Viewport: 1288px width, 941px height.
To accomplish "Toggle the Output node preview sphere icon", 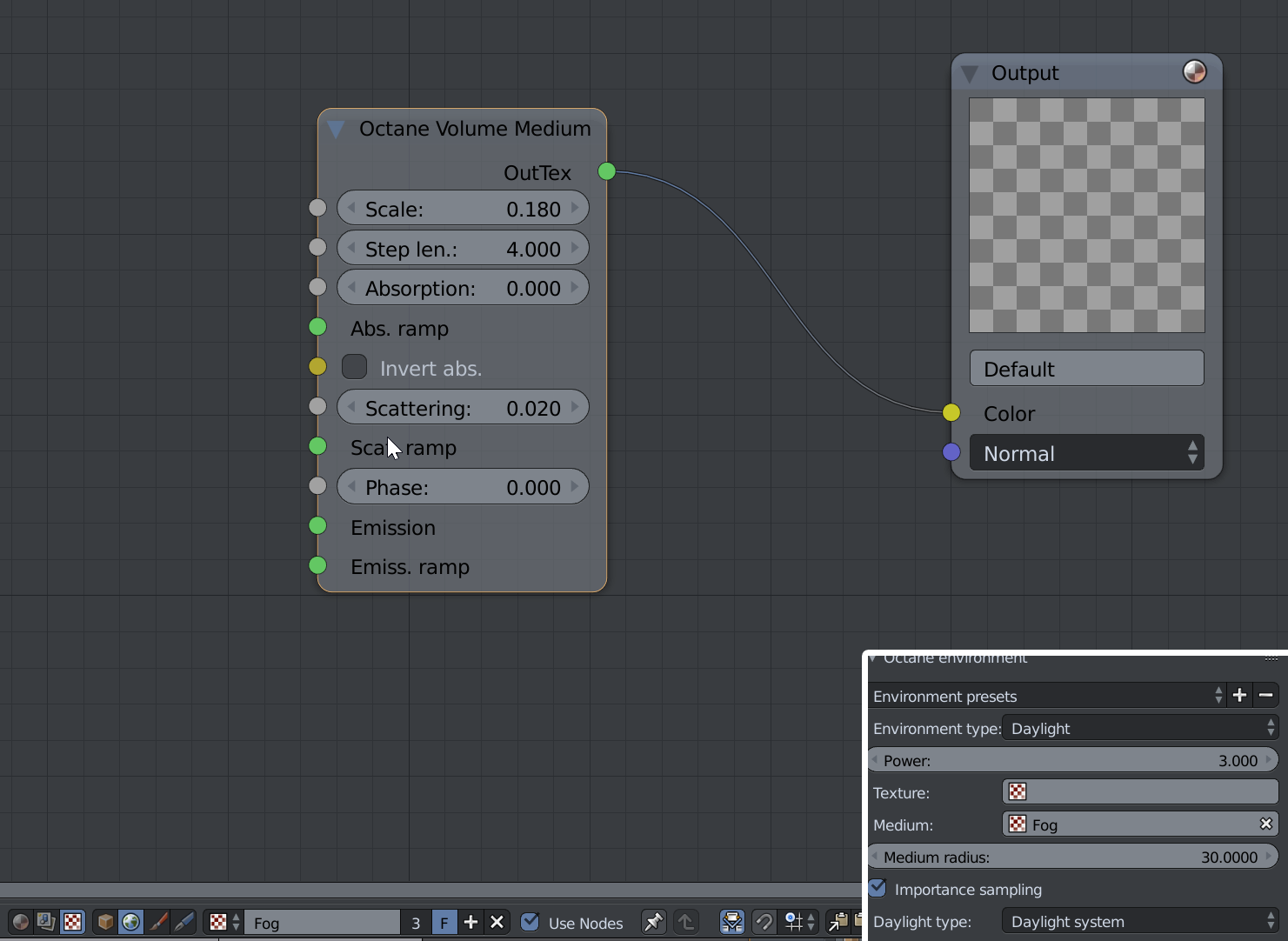I will point(1195,71).
